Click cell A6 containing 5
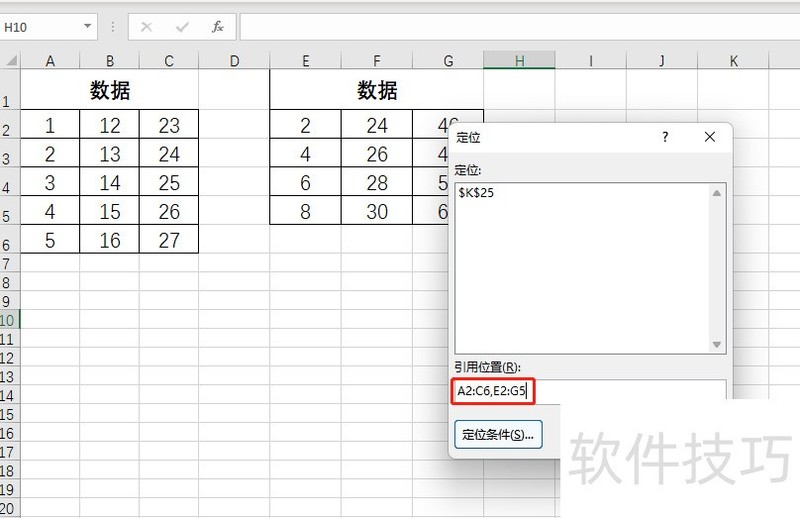This screenshot has height=518, width=800. coord(50,240)
